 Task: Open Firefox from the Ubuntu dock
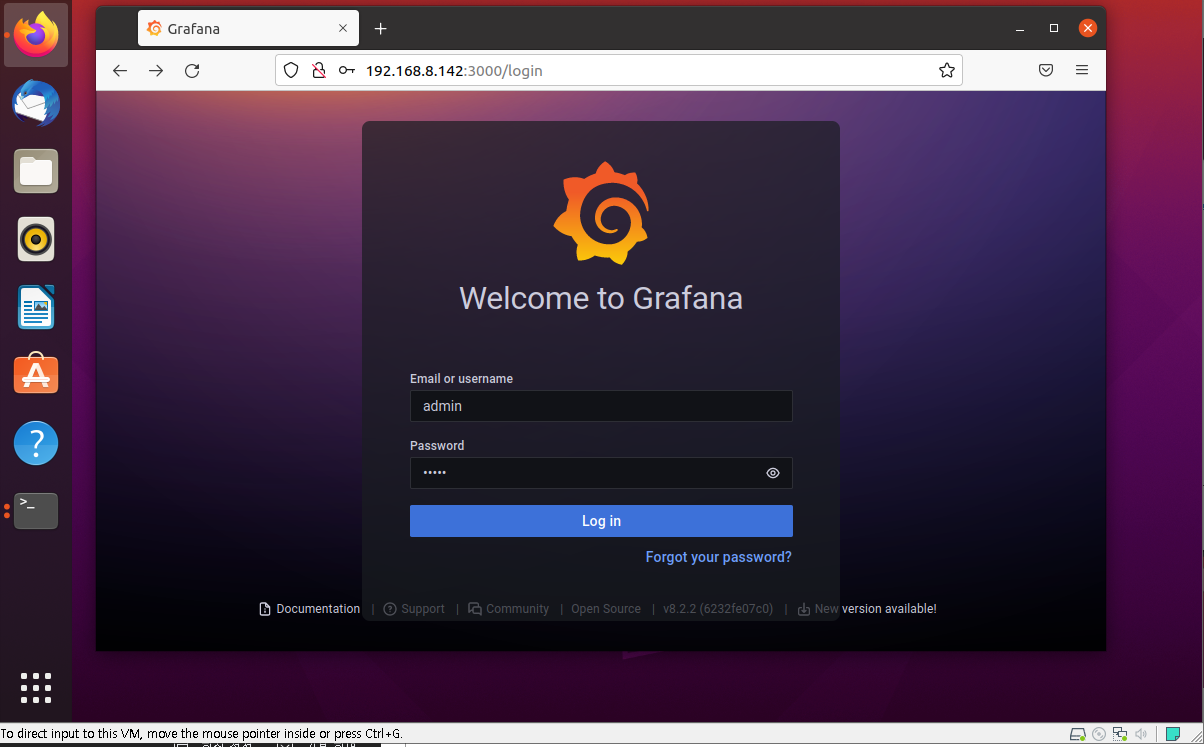(36, 35)
